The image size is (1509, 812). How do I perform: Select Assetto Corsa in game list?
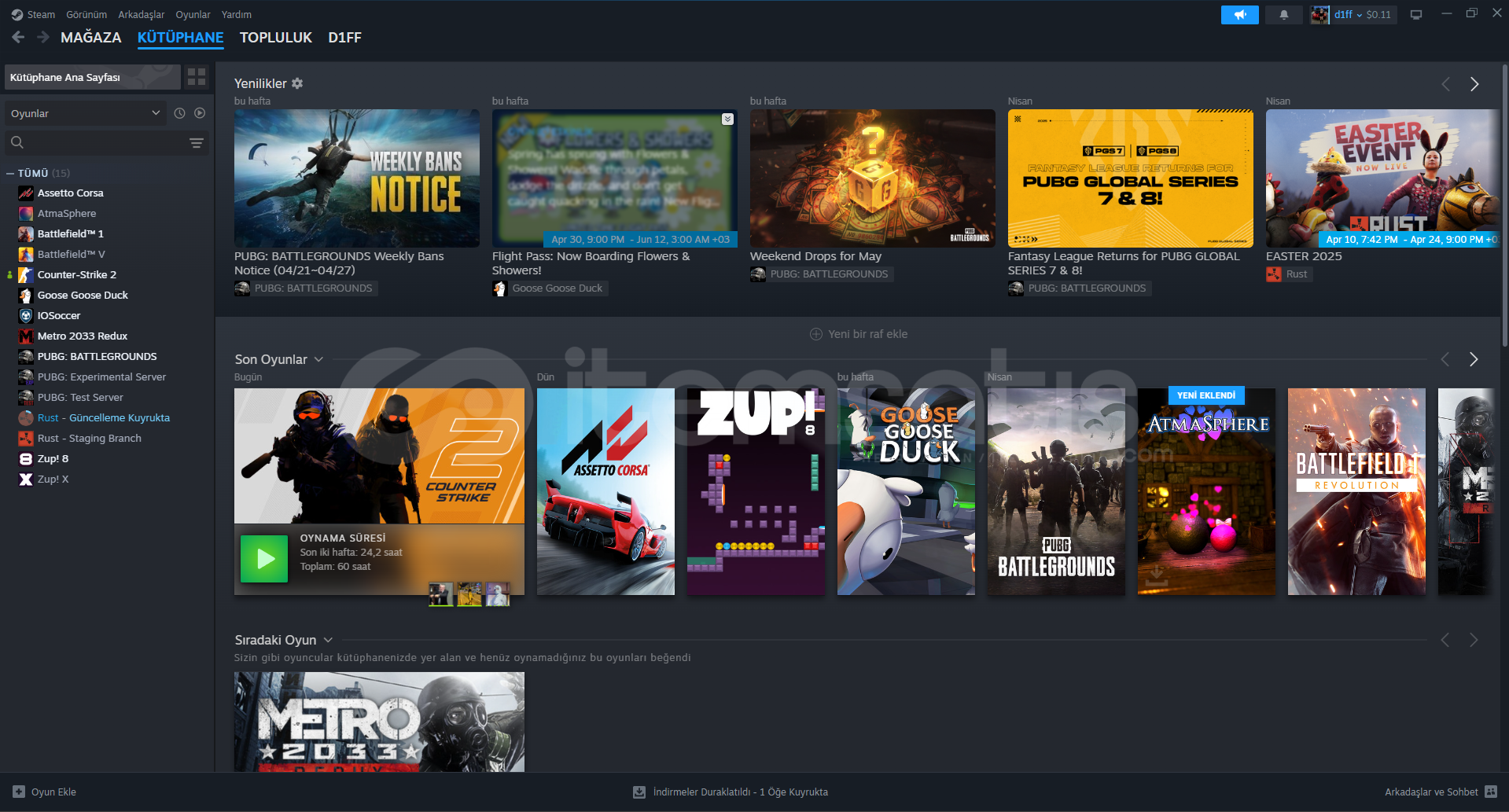coord(71,193)
